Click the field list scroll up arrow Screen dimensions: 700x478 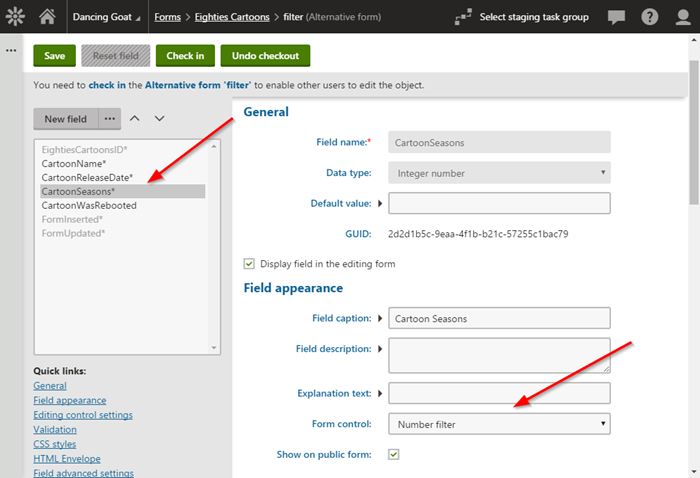214,146
